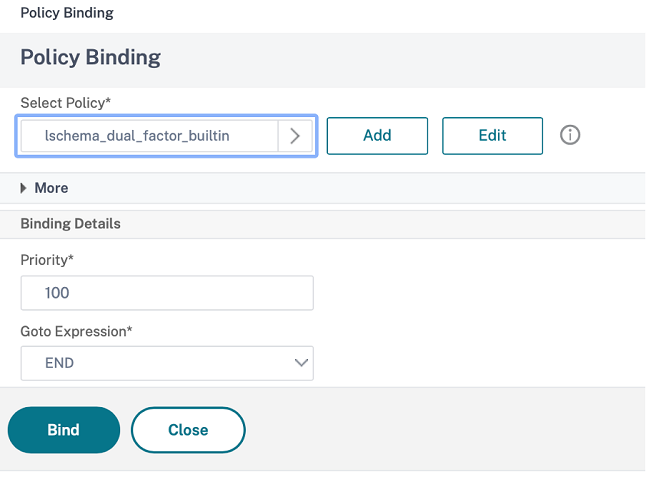Dismiss the dialog with the Close button
This screenshot has width=646, height=487.
(188, 430)
